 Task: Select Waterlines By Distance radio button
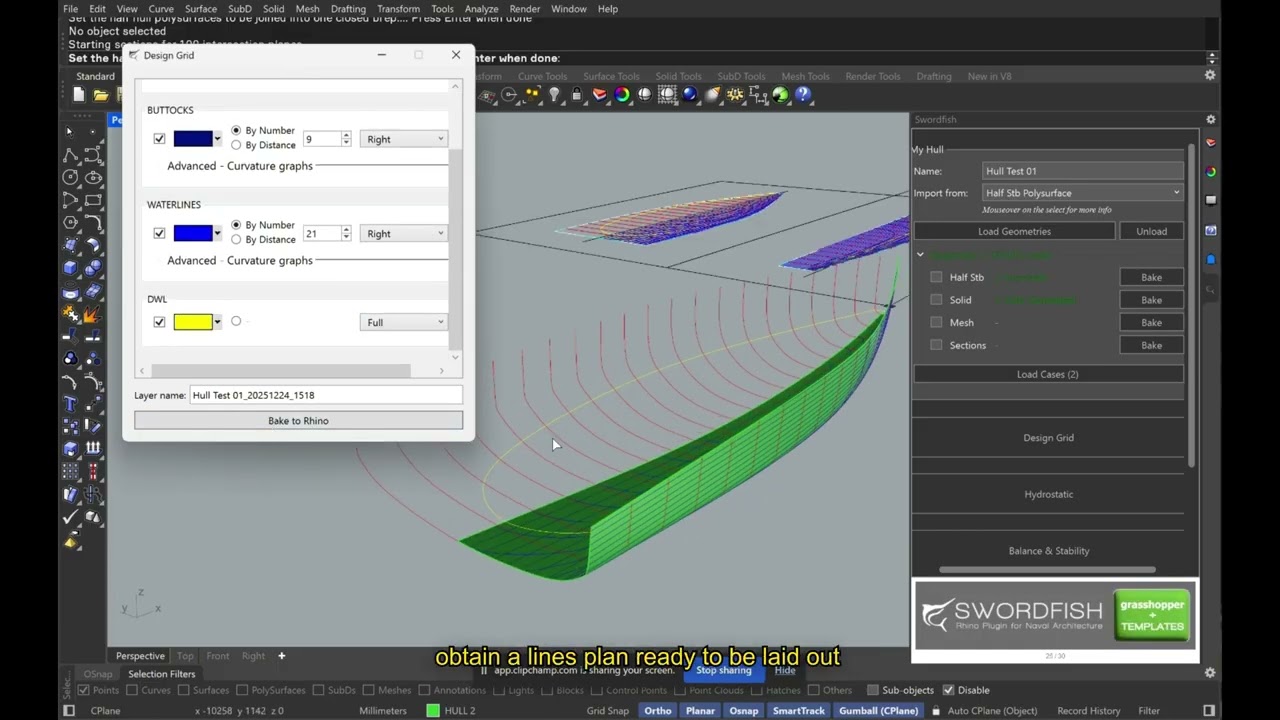(x=236, y=239)
